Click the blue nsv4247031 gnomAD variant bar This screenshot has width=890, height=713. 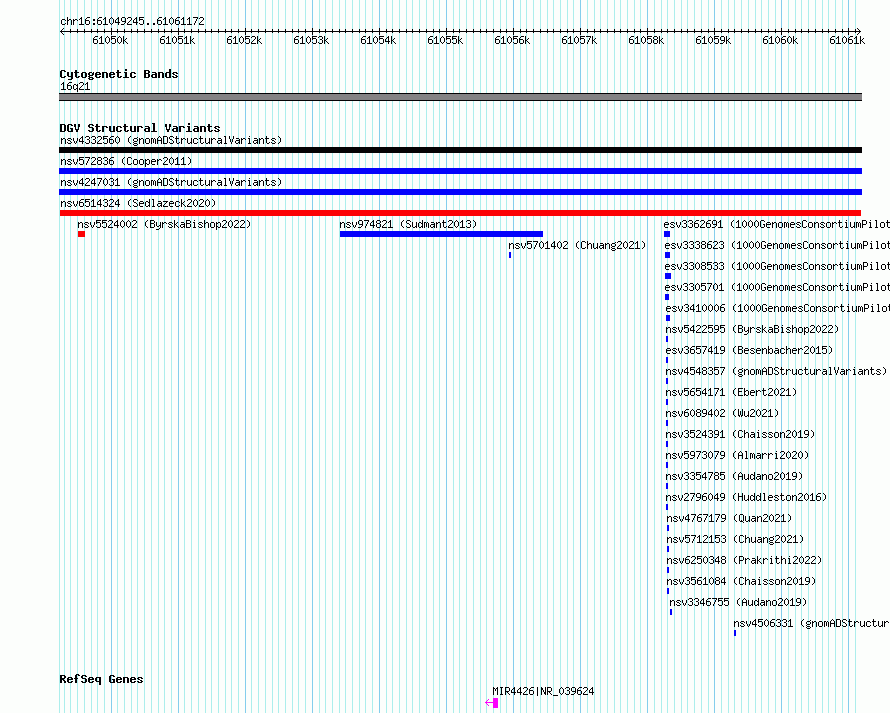point(460,192)
